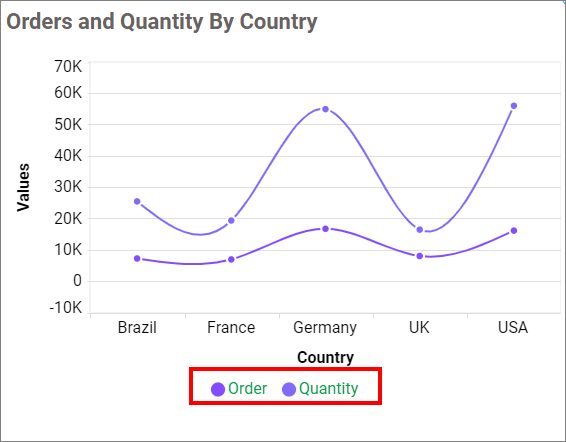
Task: Click the Country axis title
Action: coord(325,357)
